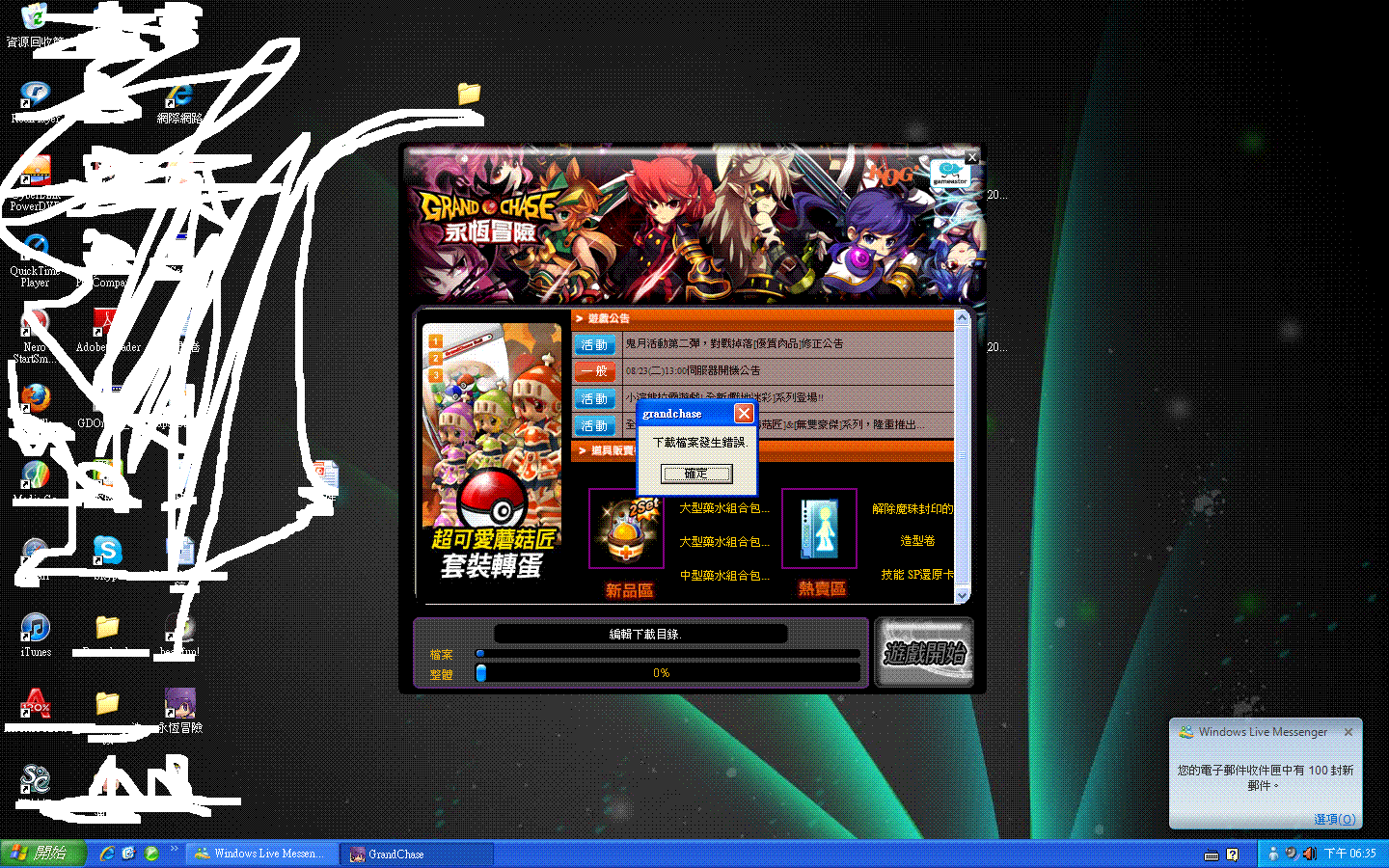
Task: Close the grandchase error dialog
Action: point(744,414)
